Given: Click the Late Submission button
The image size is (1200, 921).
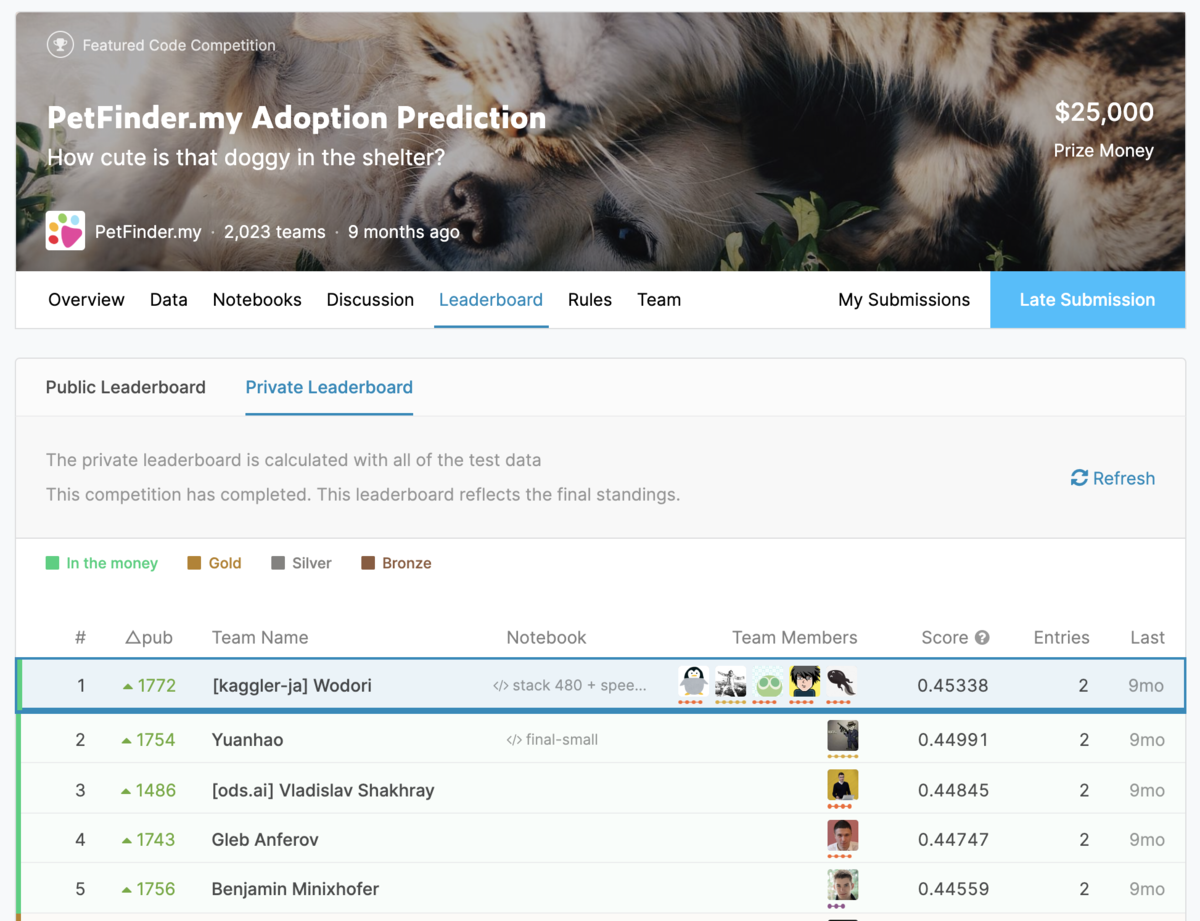Looking at the screenshot, I should point(1087,300).
